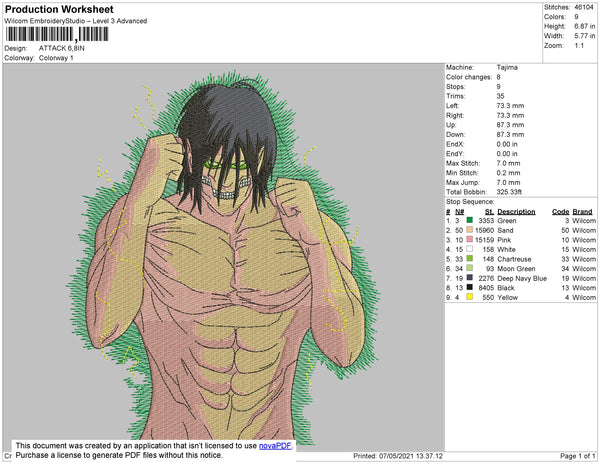
Task: Click the Black stitch count 8405
Action: click(x=486, y=288)
